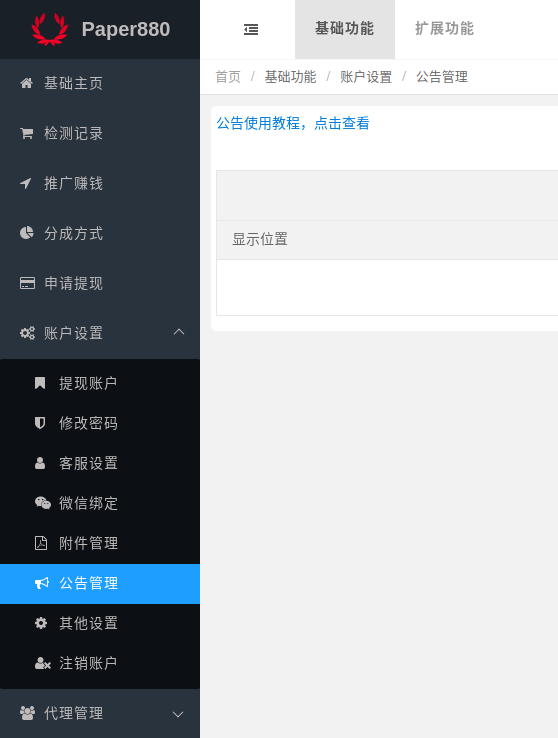
Task: Click the 显示位置 column header
Action: point(260,239)
